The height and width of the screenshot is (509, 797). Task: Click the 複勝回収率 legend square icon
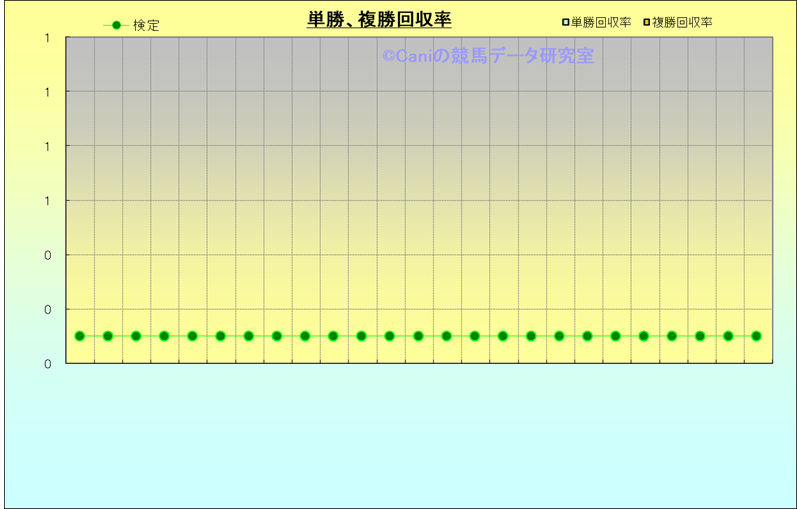[647, 22]
